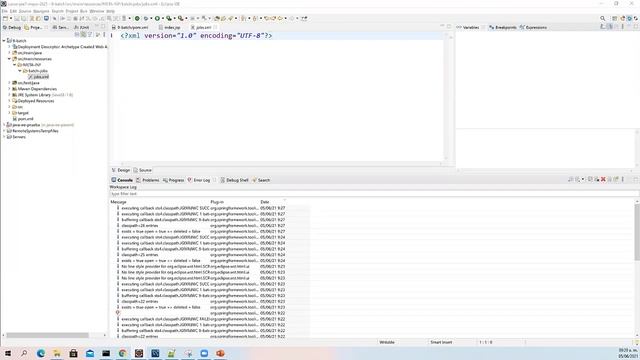
Task: Click the Message column header in the log
Action: (x=118, y=202)
